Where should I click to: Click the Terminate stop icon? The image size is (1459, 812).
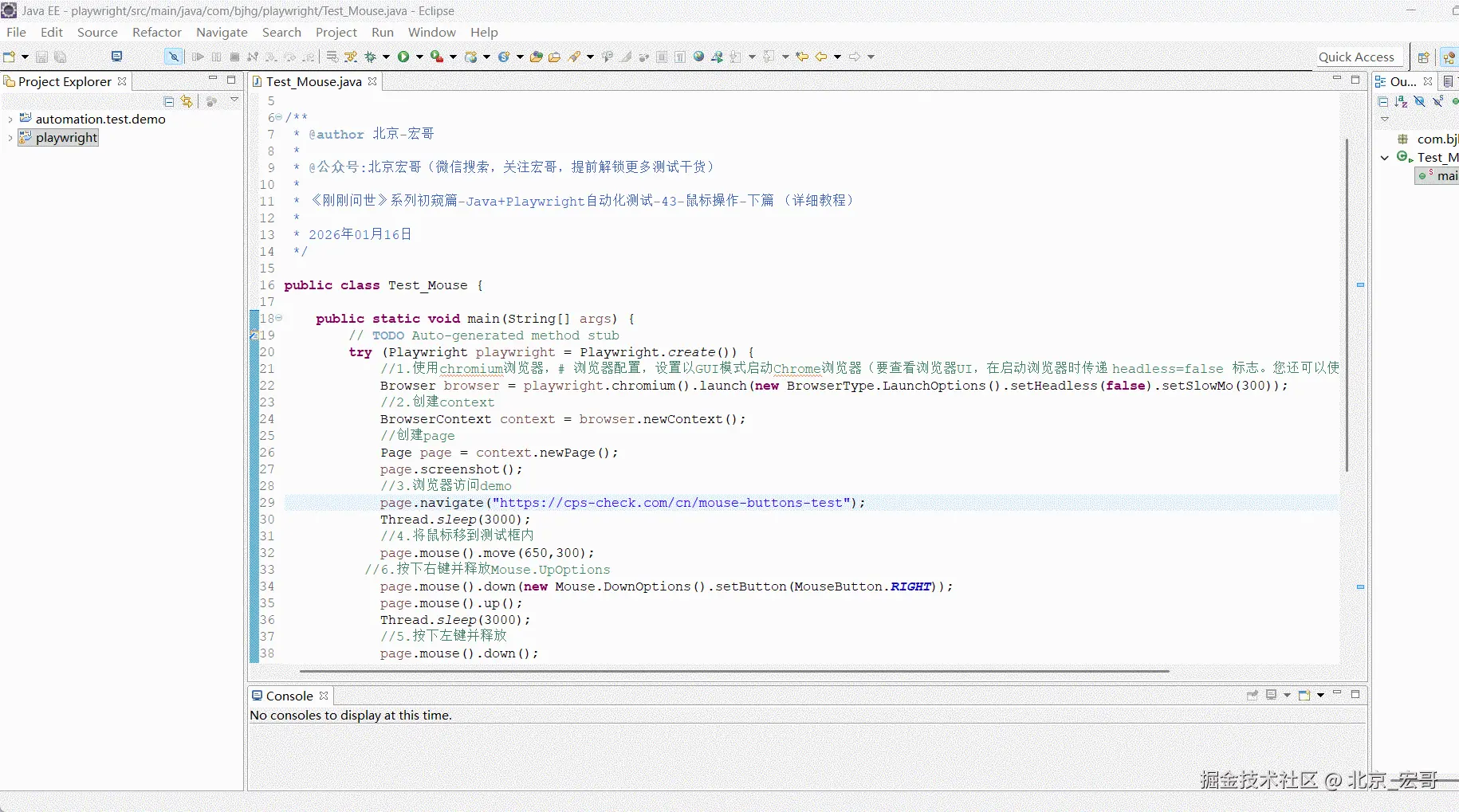pos(234,57)
